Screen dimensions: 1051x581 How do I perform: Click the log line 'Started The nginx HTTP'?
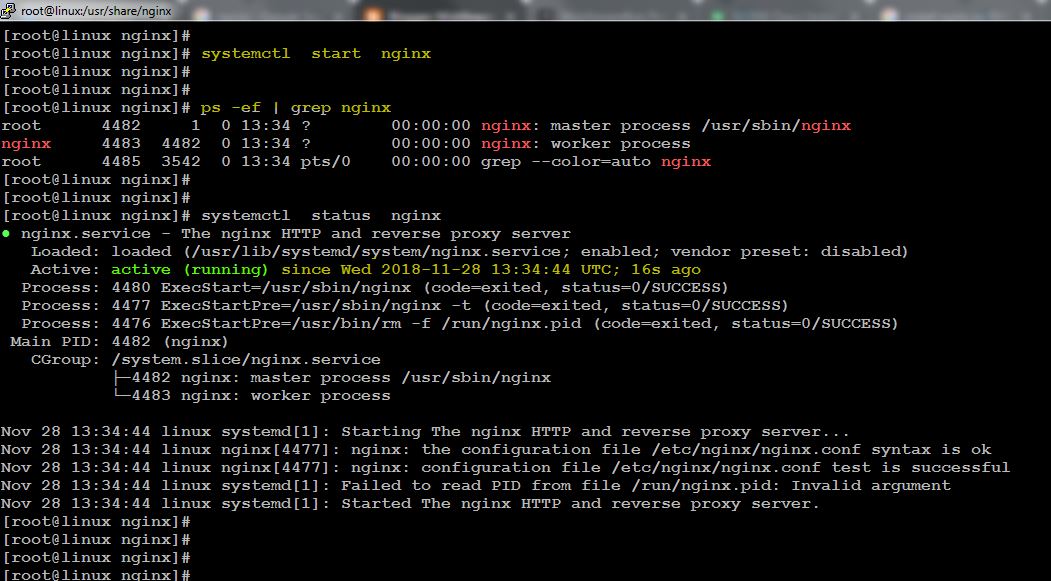point(410,505)
